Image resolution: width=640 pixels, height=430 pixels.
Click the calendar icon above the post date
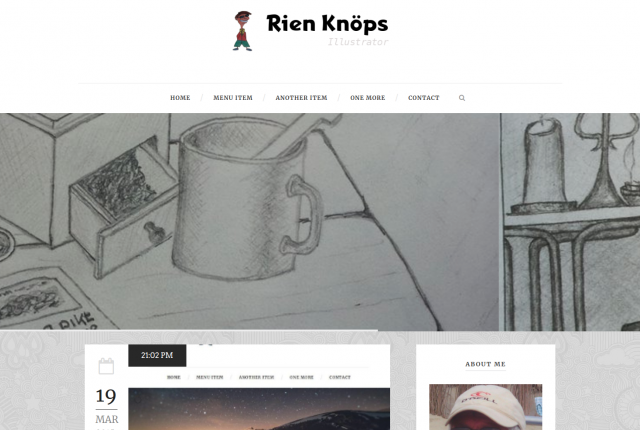pyautogui.click(x=106, y=366)
